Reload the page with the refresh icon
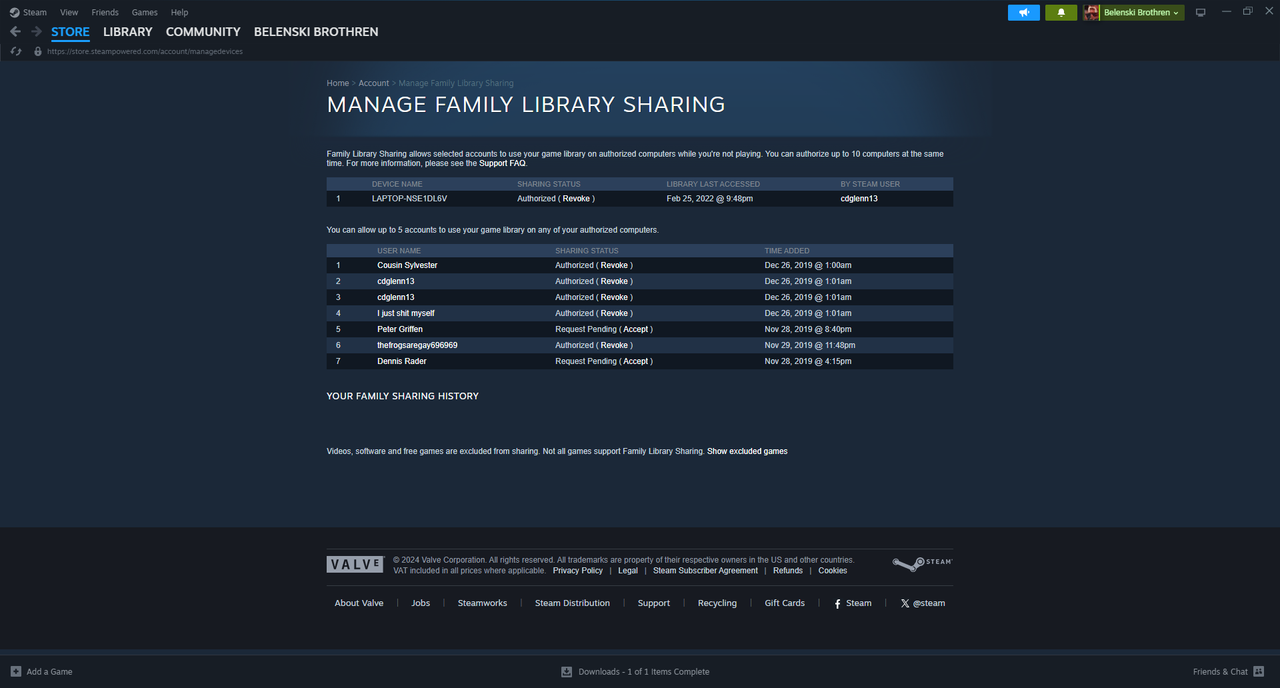The image size is (1280, 688). 16,51
